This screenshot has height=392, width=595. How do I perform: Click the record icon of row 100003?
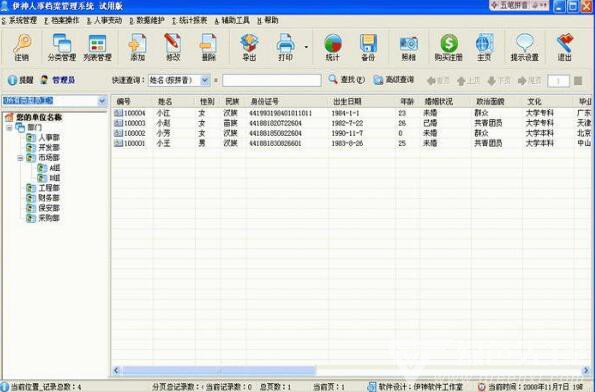[x=118, y=123]
